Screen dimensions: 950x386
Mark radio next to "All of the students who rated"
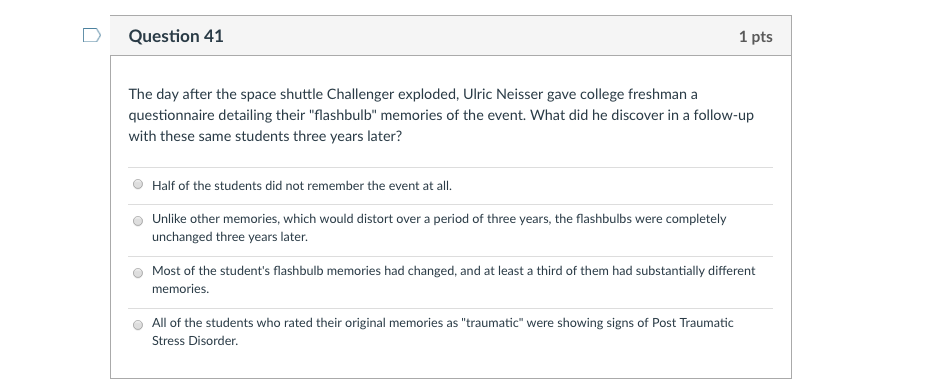point(138,325)
